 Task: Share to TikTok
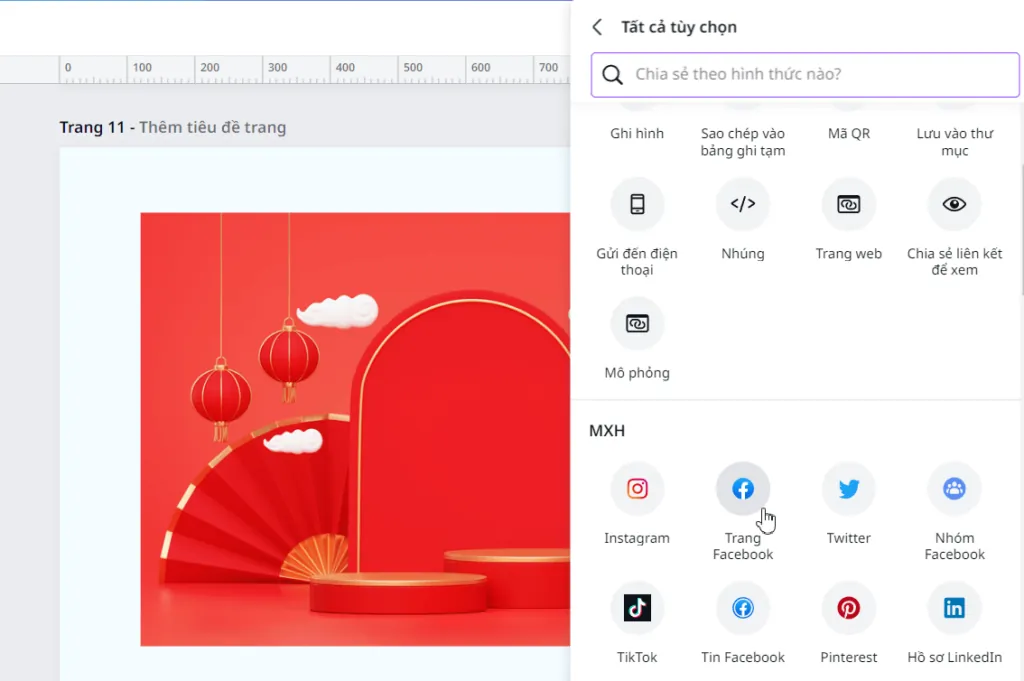637,609
